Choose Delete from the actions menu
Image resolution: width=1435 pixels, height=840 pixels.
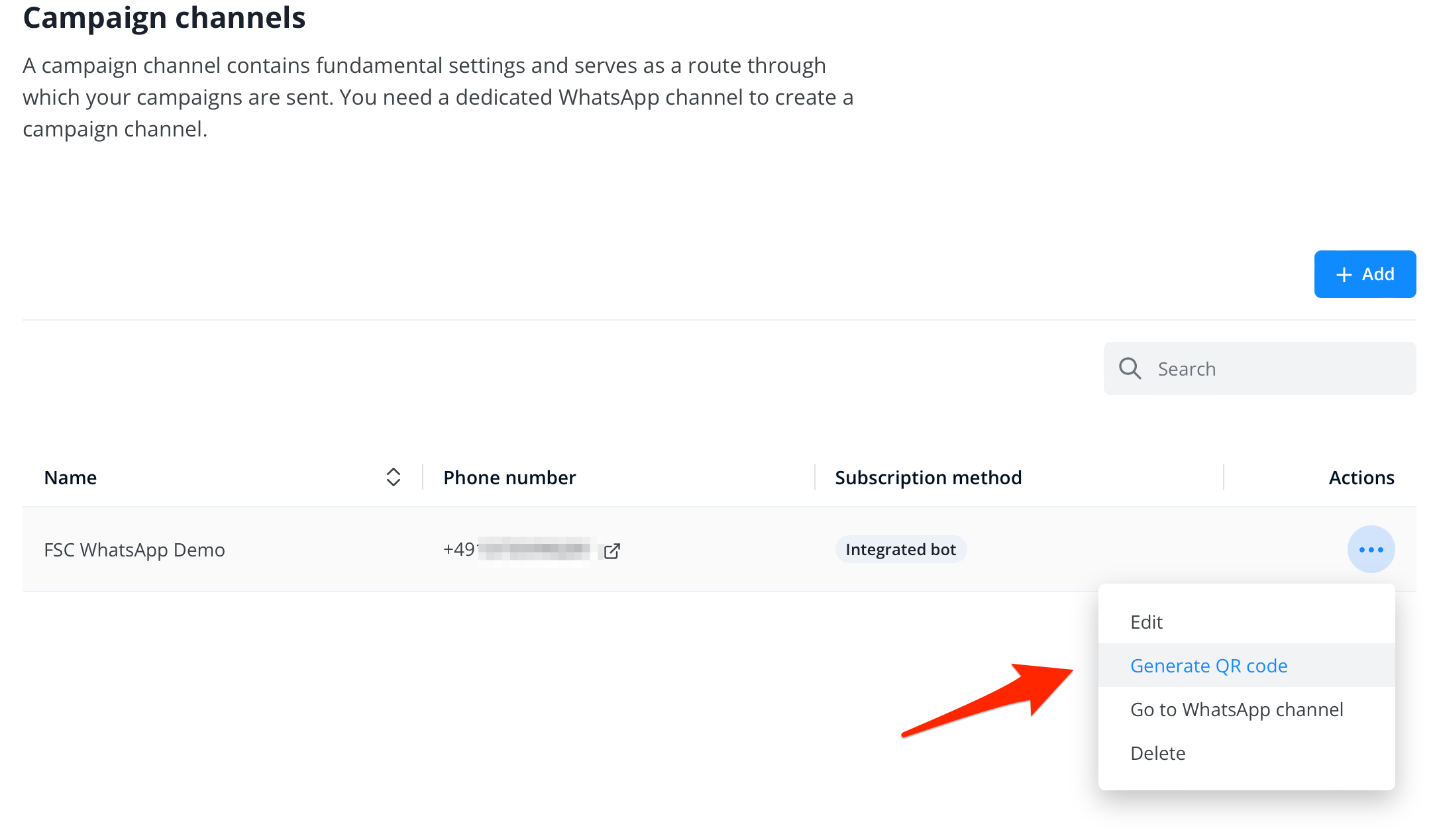1157,753
